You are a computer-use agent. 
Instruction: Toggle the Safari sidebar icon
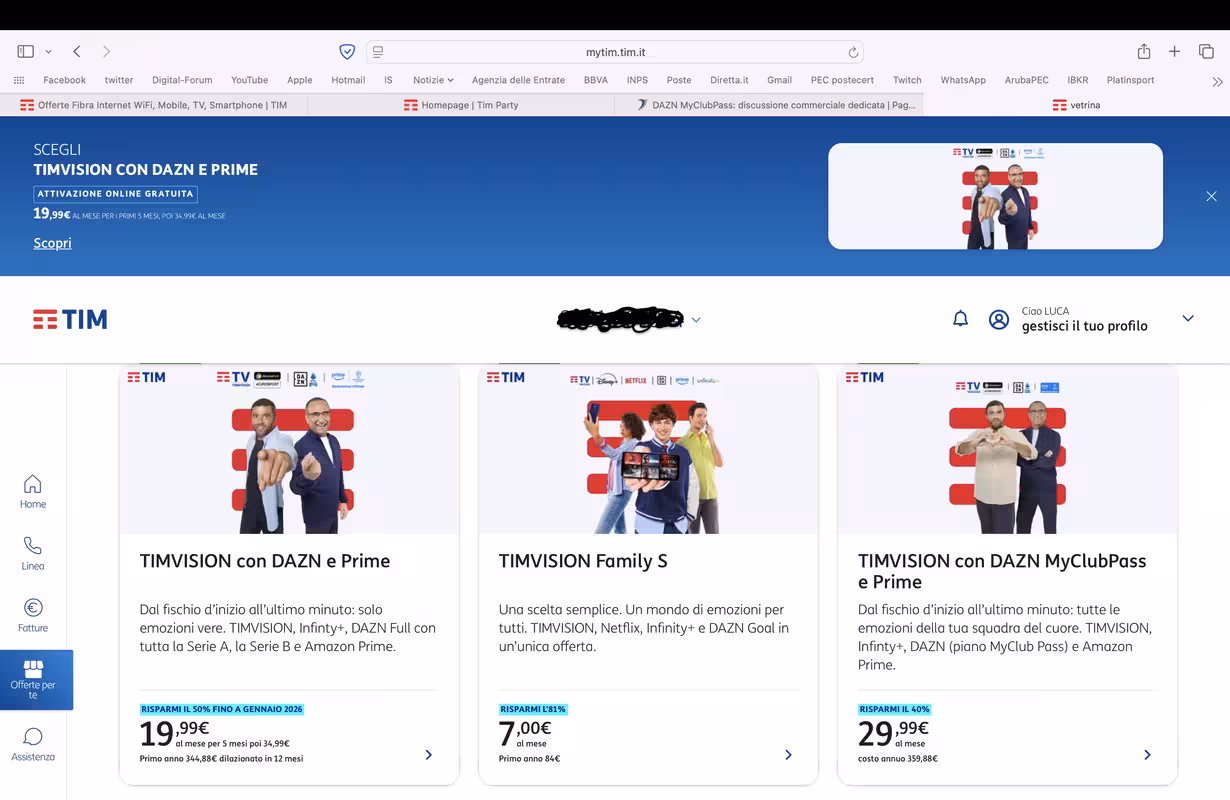click(26, 51)
